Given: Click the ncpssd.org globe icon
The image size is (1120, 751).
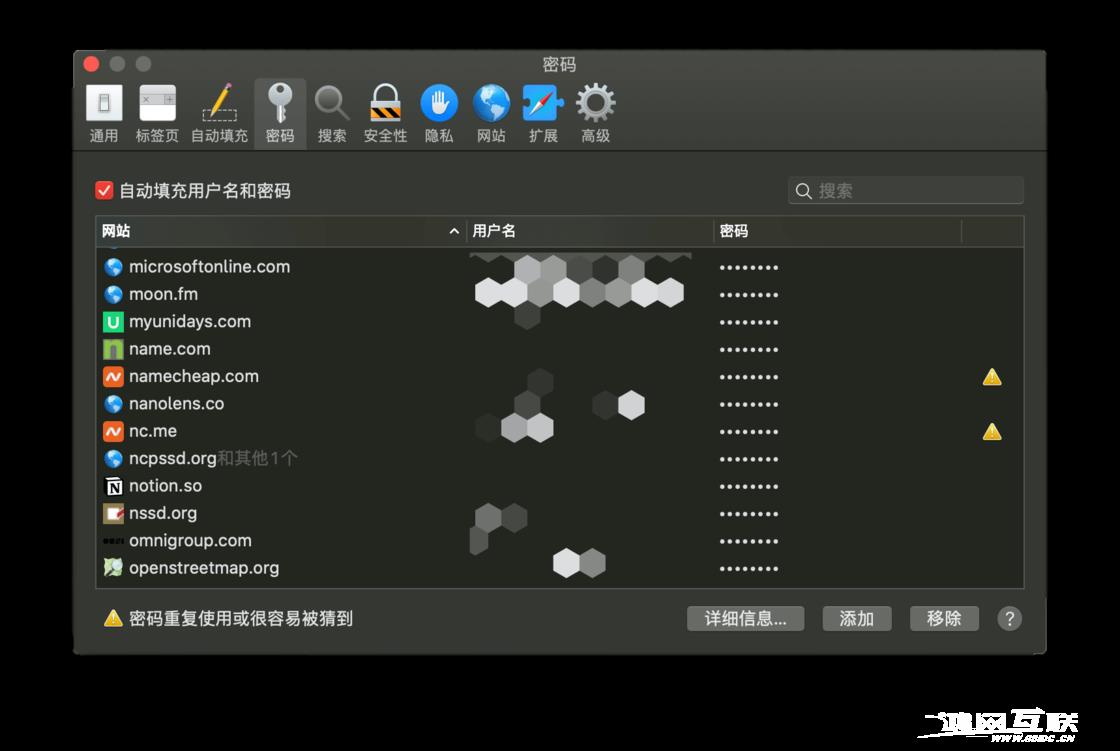Looking at the screenshot, I should click(x=114, y=459).
